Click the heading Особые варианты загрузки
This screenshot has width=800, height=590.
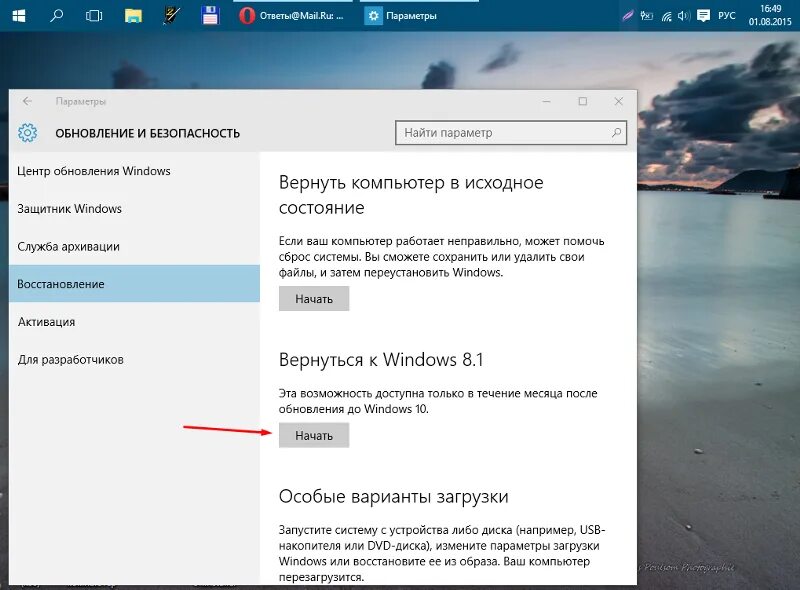[393, 496]
